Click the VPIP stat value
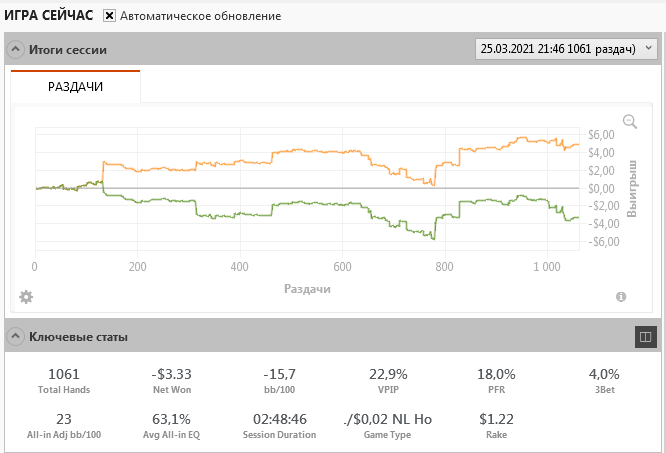Image resolution: width=666 pixels, height=453 pixels. click(x=388, y=374)
